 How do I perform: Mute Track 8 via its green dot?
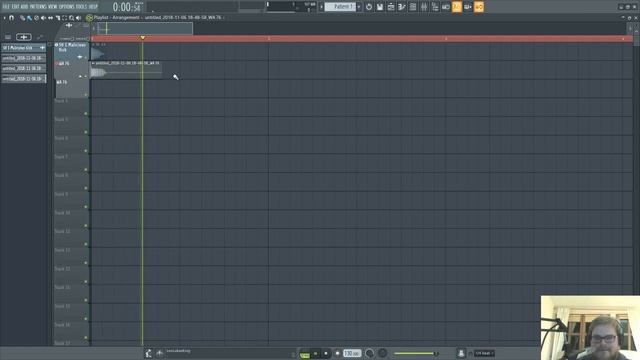86,188
